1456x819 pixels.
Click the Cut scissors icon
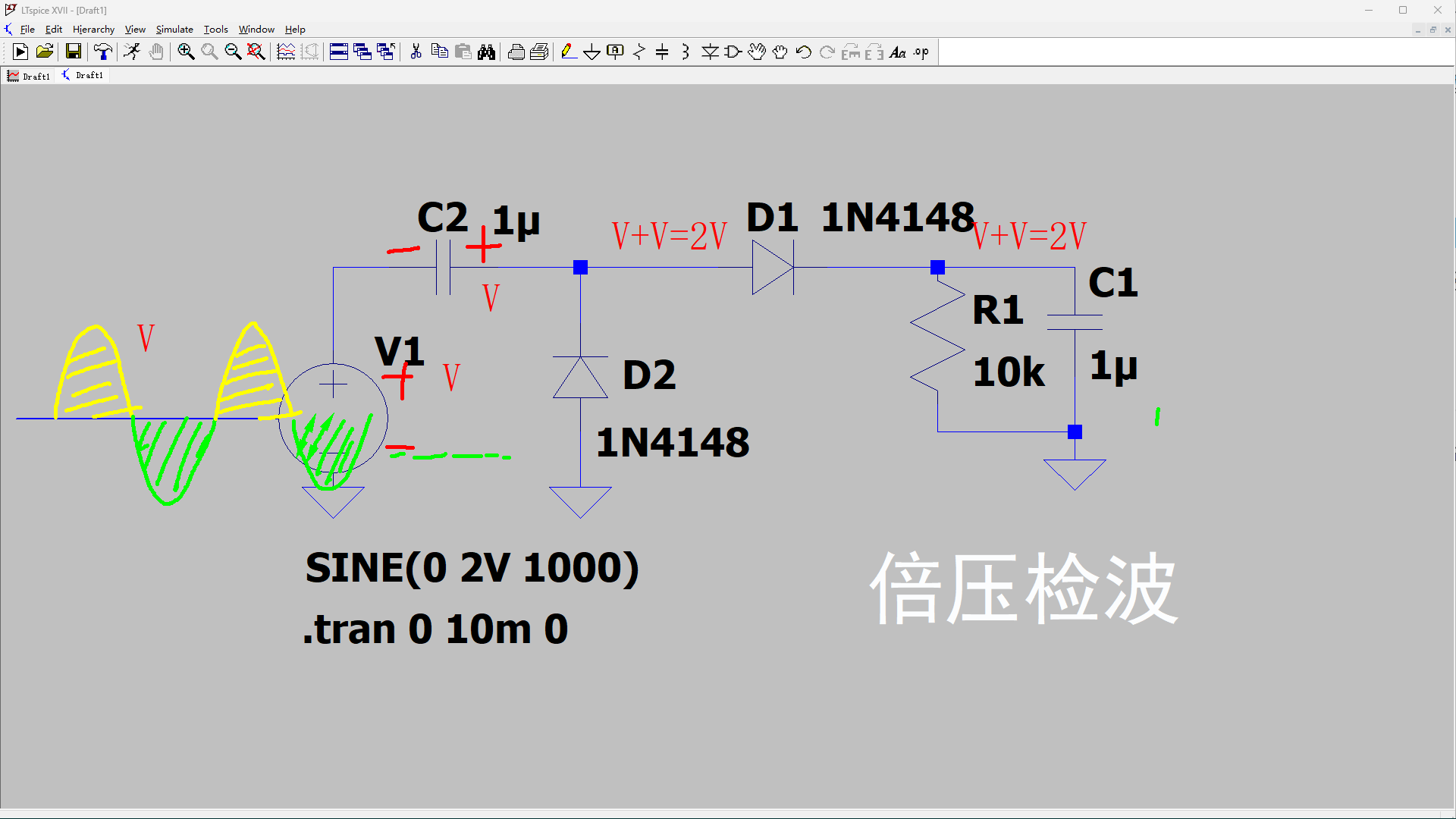(x=416, y=52)
